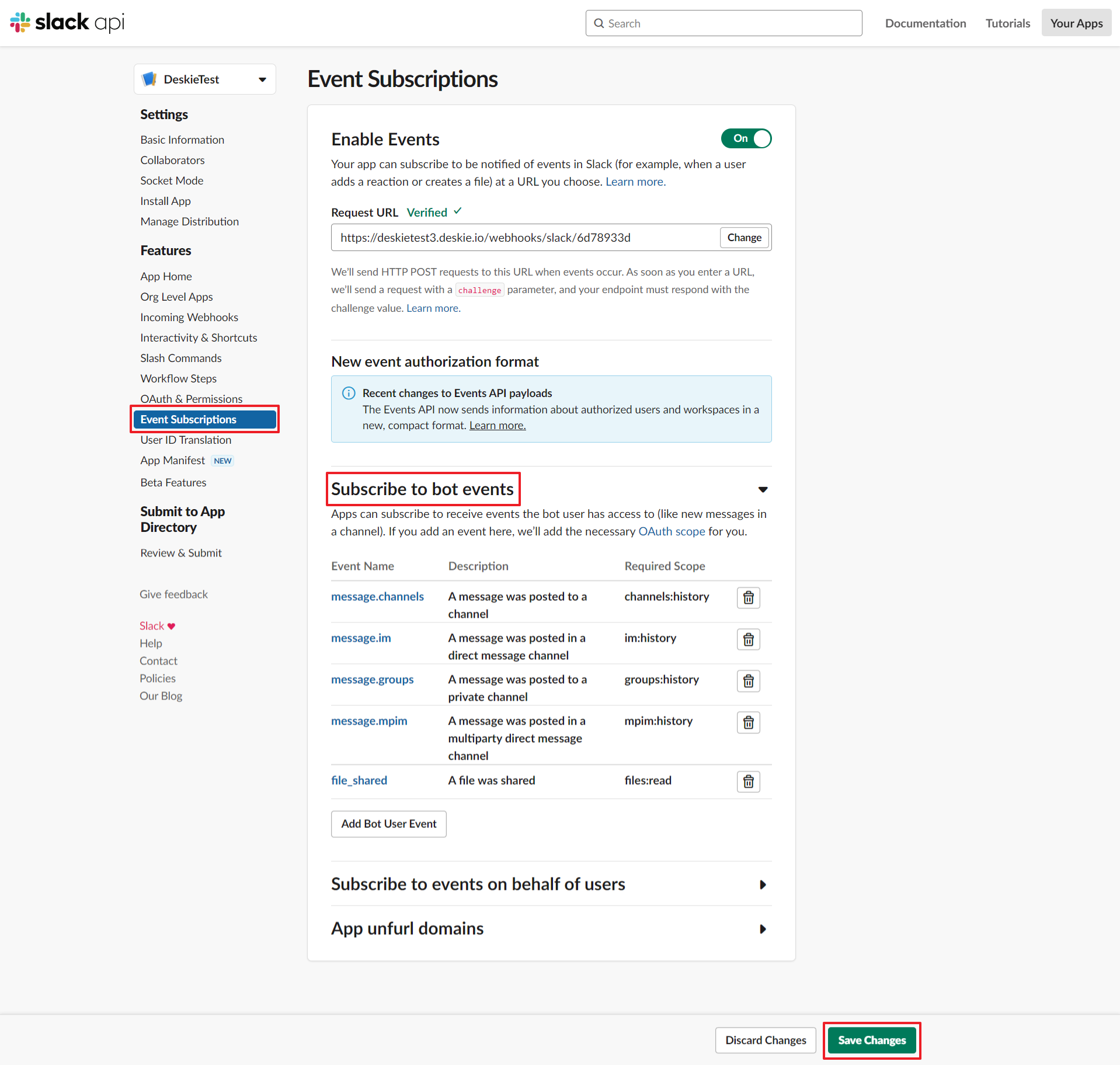Click the info icon in payloads notice
1120x1065 pixels.
349,393
